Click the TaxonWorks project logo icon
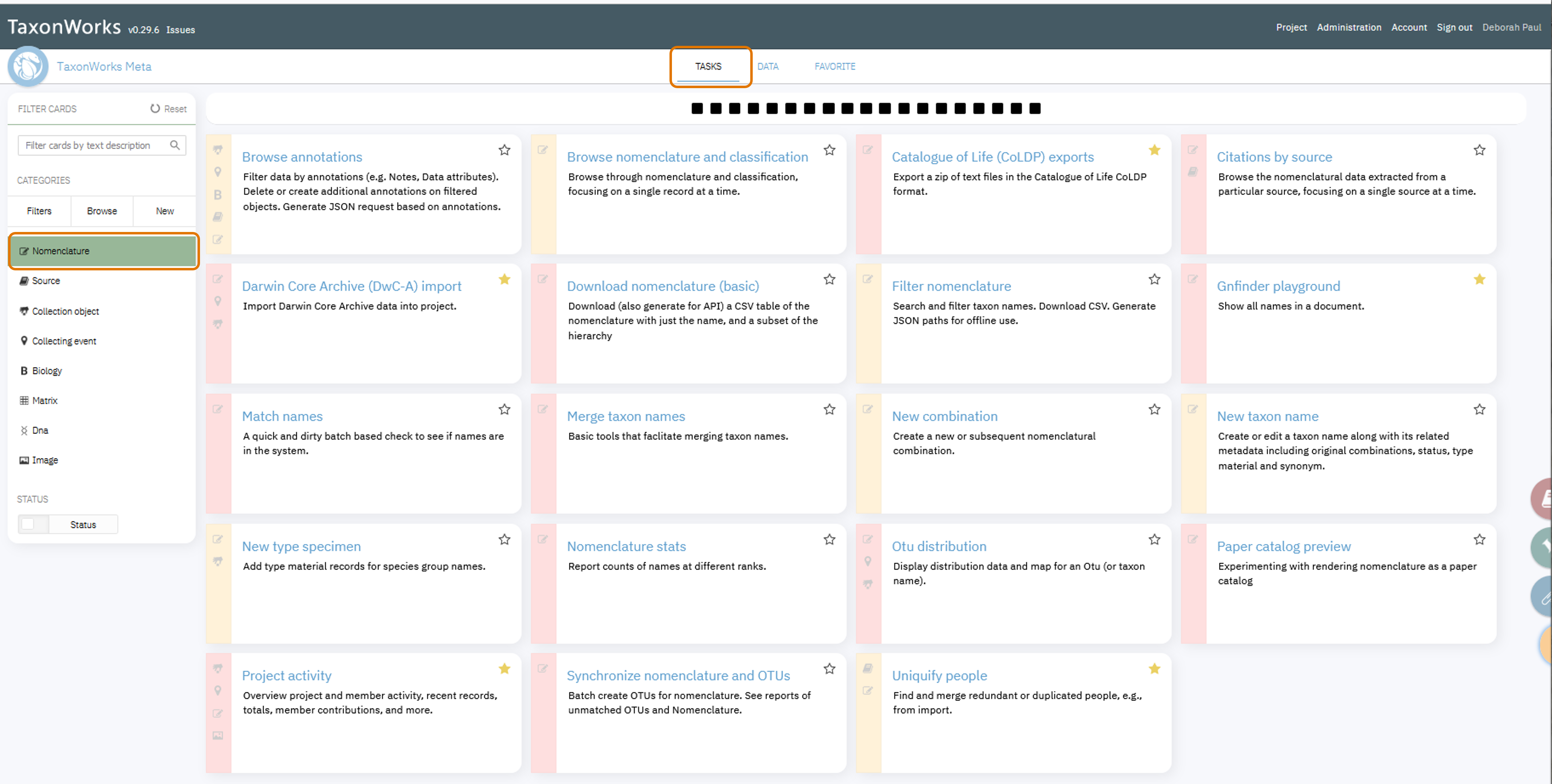This screenshot has width=1552, height=784. [28, 66]
